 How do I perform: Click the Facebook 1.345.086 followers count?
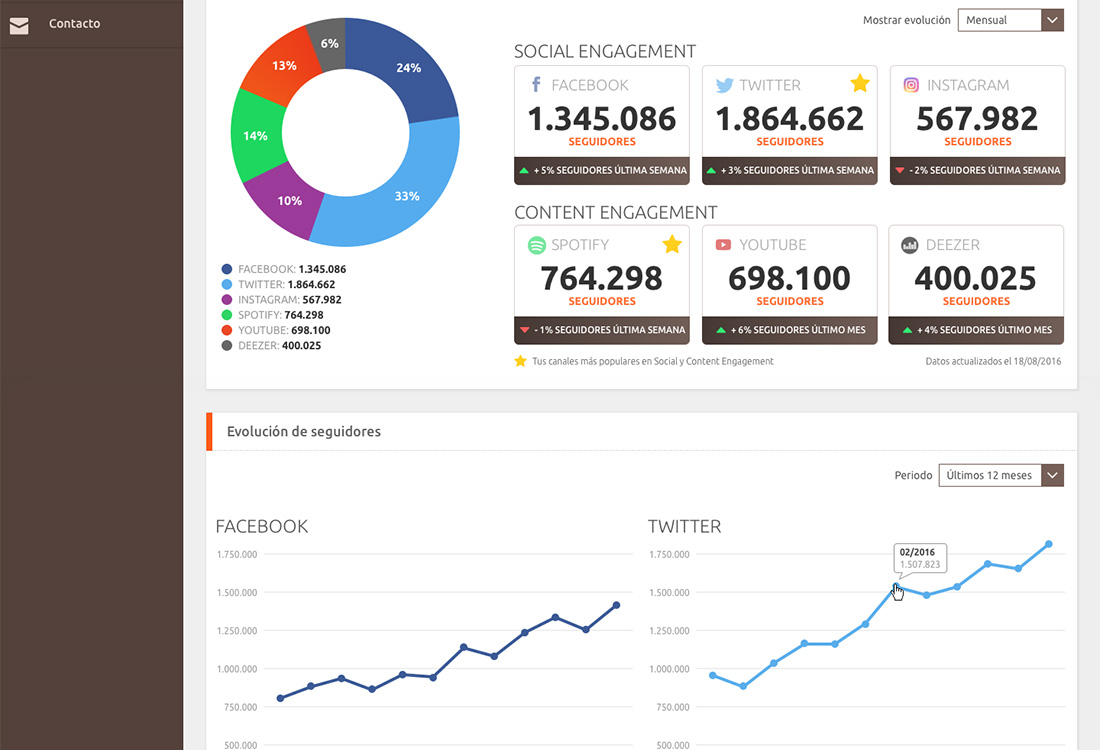pos(602,119)
